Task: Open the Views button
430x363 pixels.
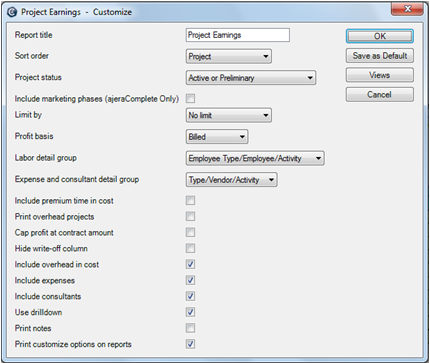Action: (x=380, y=75)
